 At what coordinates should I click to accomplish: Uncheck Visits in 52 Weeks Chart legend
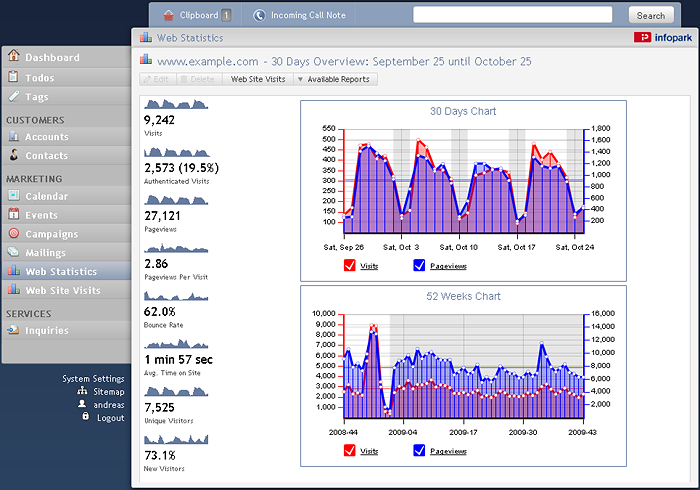tap(350, 450)
